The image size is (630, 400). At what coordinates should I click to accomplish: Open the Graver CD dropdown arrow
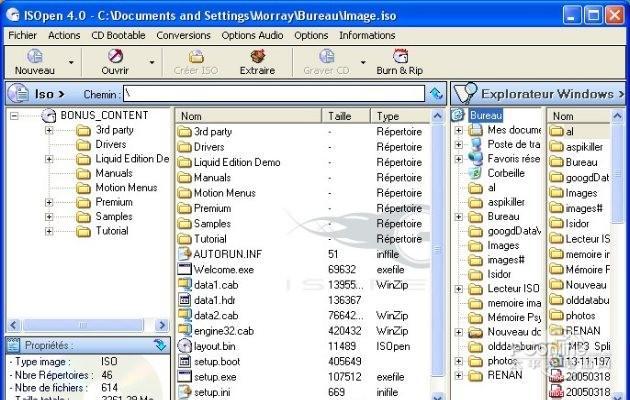[363, 62]
